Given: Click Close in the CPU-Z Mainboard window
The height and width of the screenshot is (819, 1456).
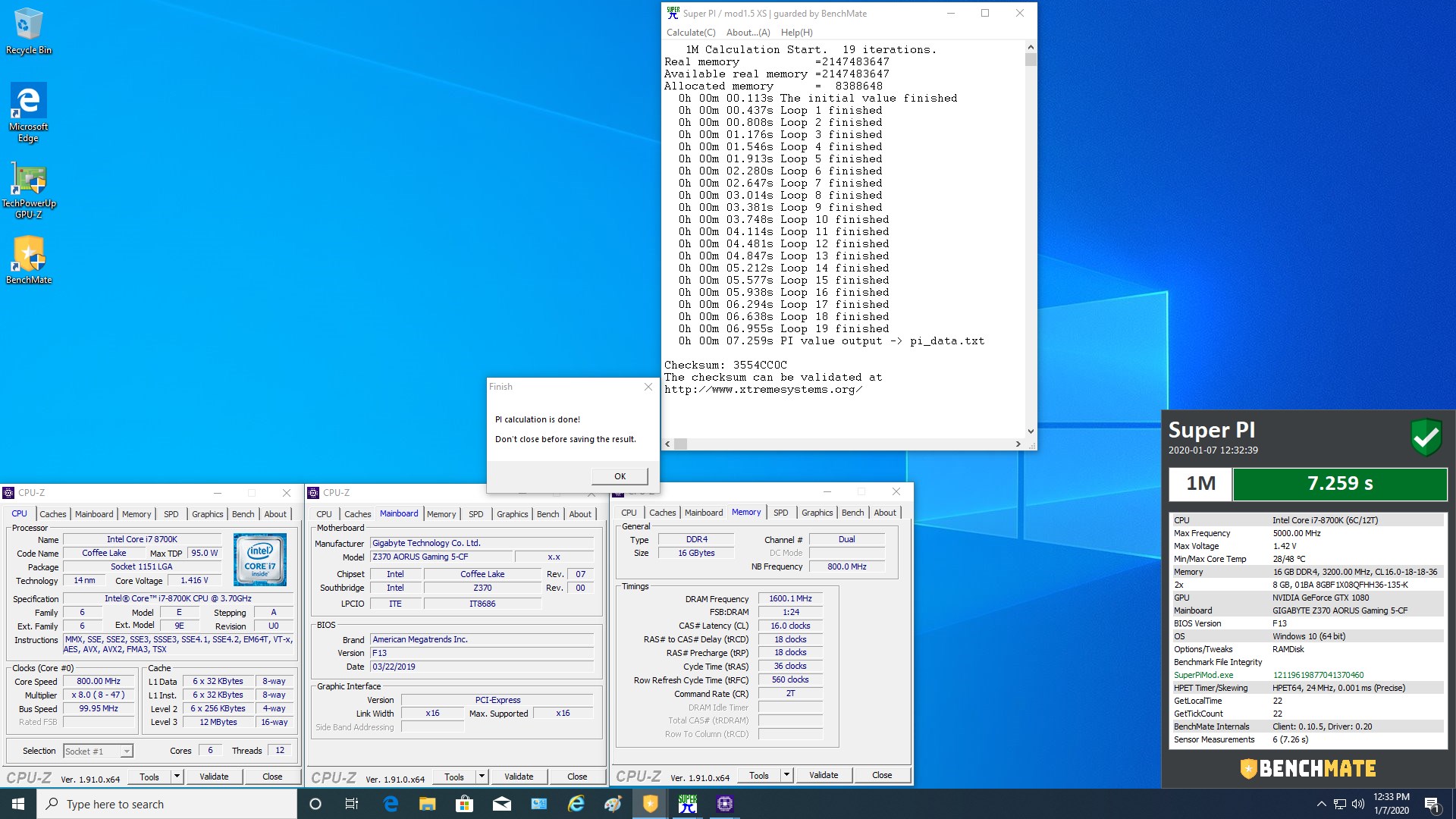Looking at the screenshot, I should tap(577, 777).
